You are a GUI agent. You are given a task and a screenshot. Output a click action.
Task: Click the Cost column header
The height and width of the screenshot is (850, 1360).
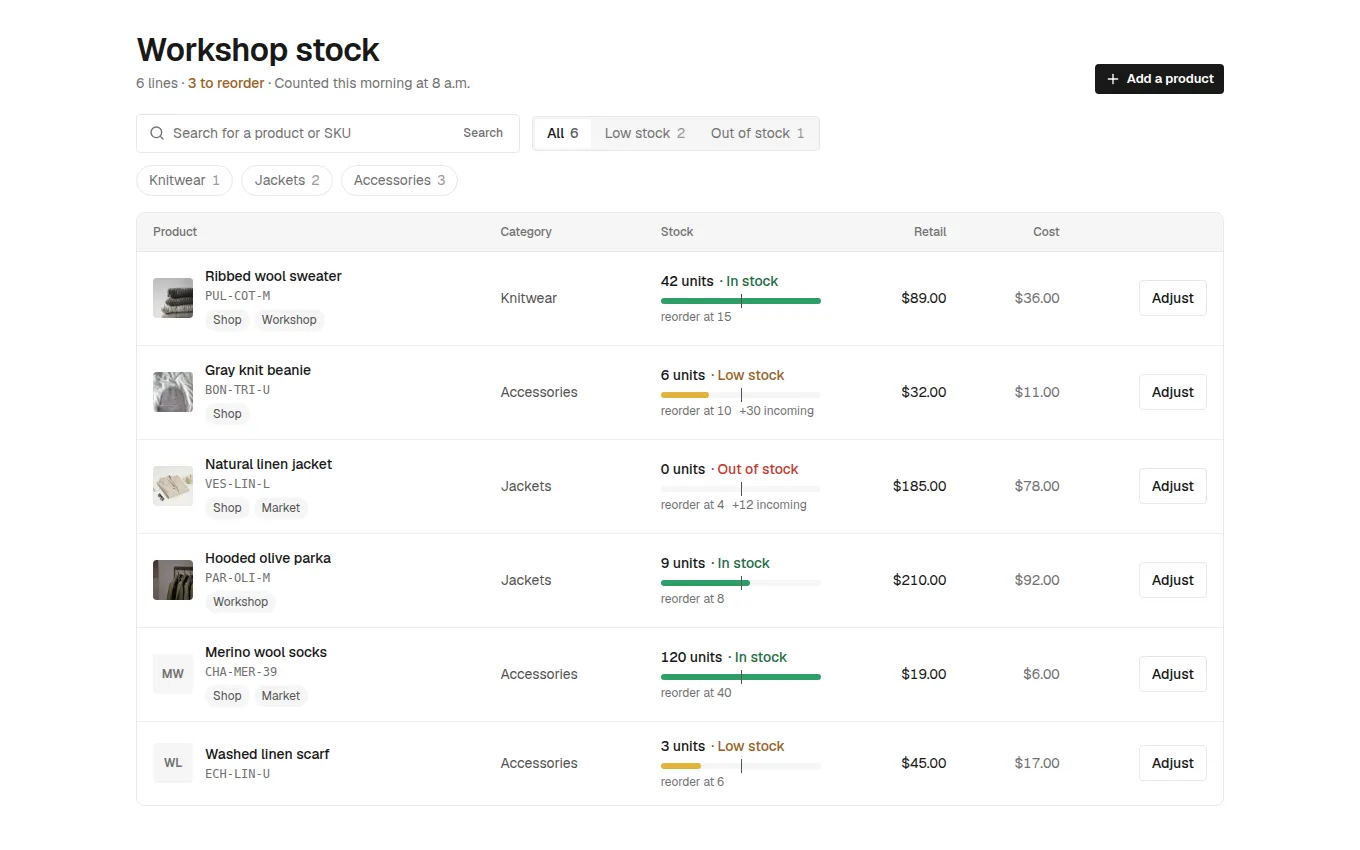1046,232
